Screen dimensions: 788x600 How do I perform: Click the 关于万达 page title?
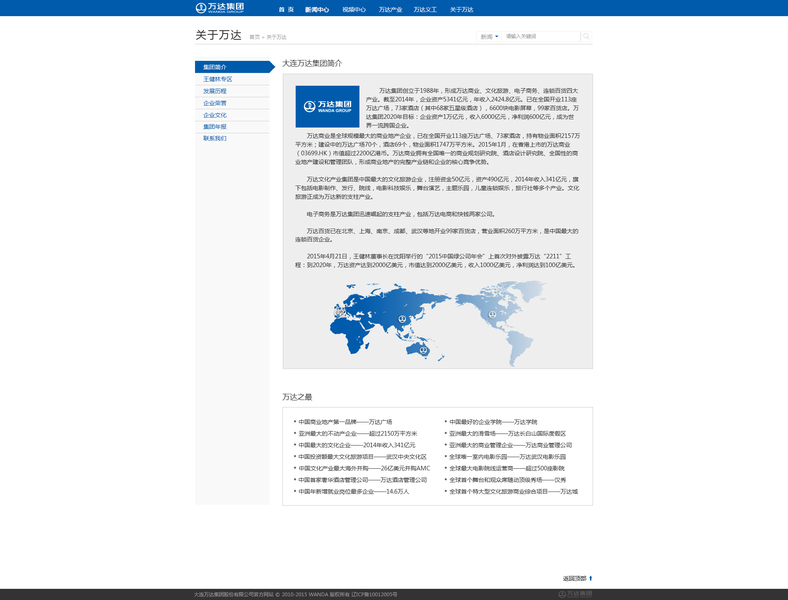tap(219, 35)
